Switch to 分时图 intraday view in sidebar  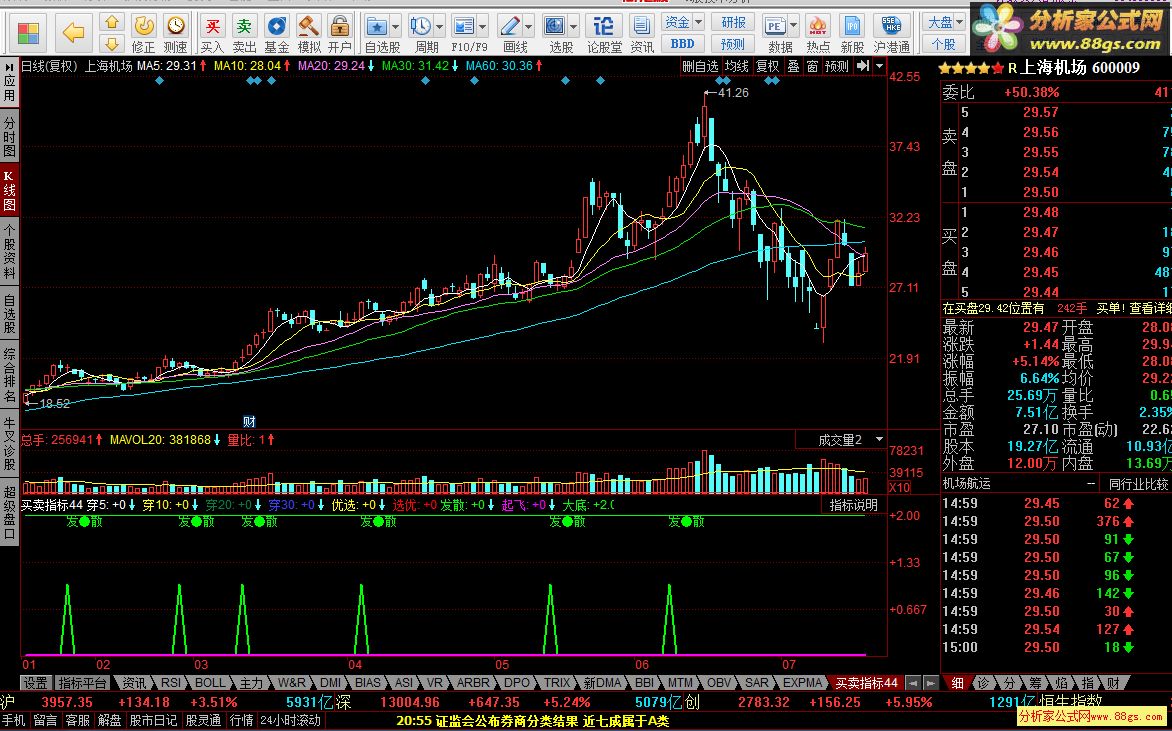pyautogui.click(x=9, y=136)
